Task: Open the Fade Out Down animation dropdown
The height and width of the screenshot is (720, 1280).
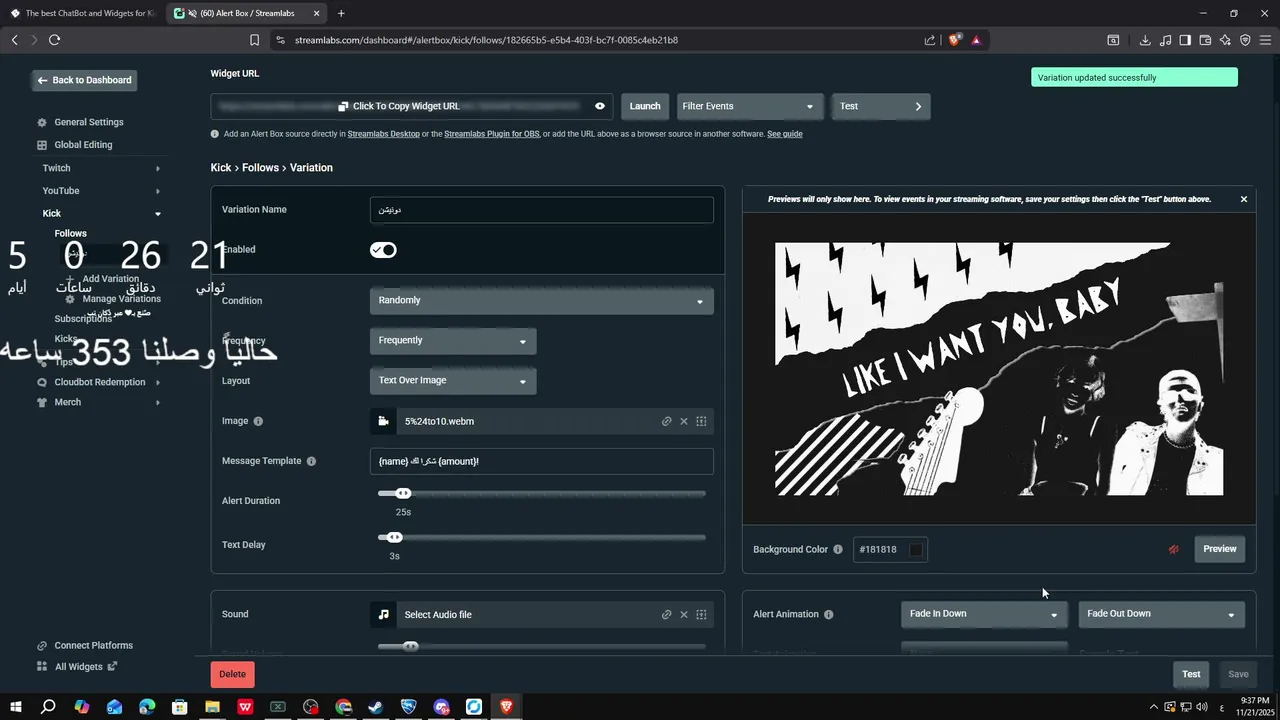Action: pyautogui.click(x=1161, y=614)
